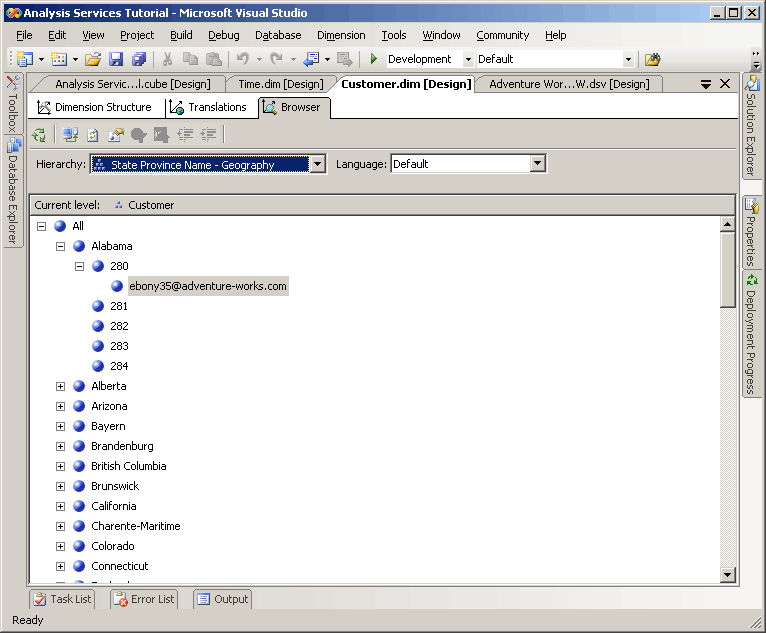Expand the Alberta tree node
Viewport: 766px width, 633px height.
pos(61,386)
